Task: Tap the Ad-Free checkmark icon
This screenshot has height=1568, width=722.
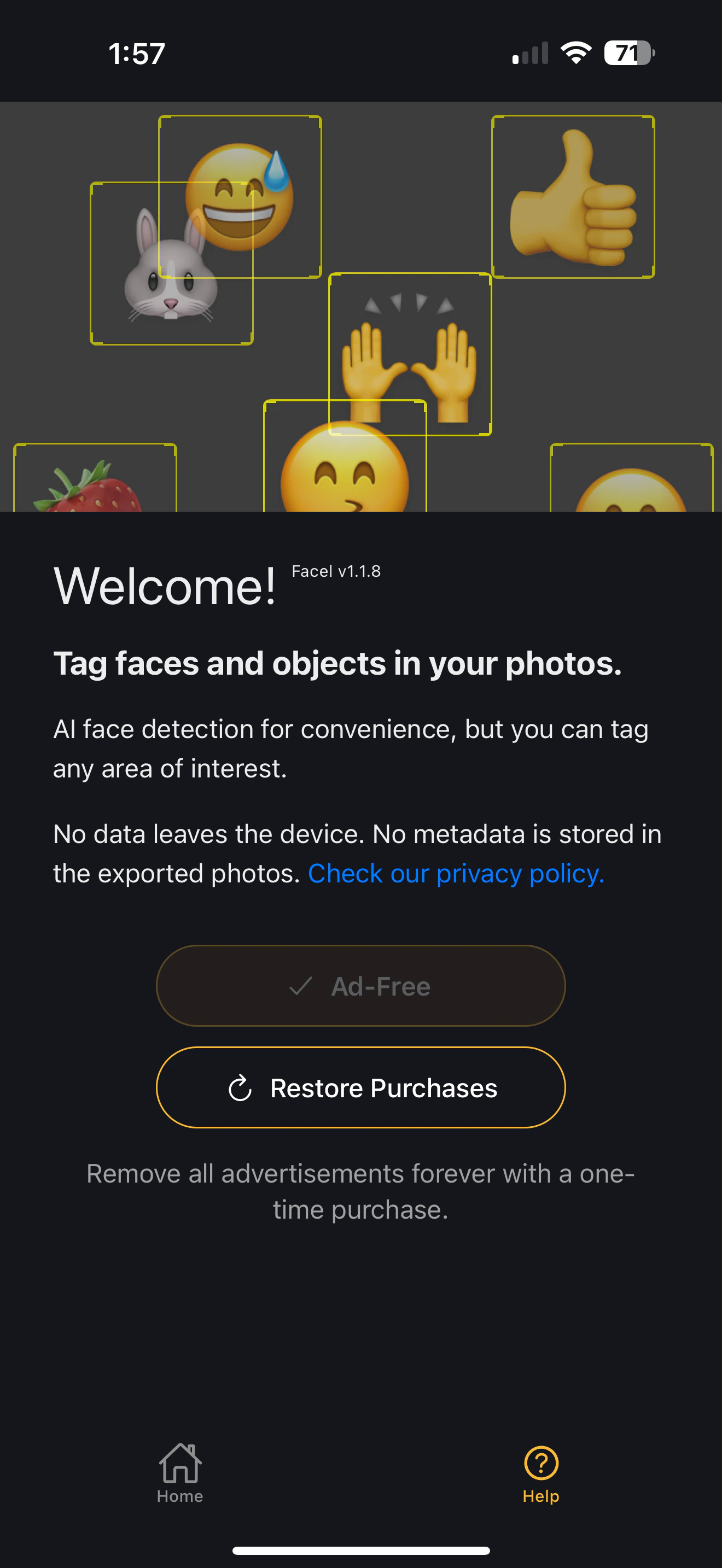Action: (301, 986)
